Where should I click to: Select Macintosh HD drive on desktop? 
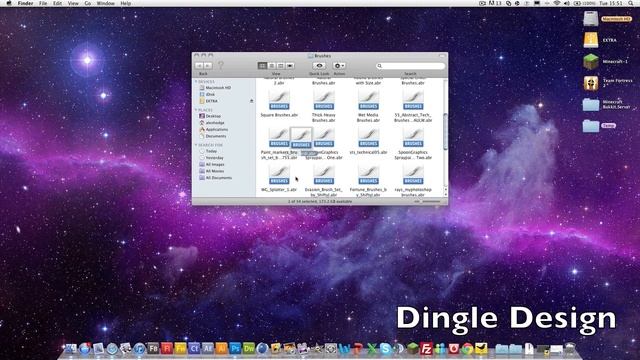click(591, 19)
